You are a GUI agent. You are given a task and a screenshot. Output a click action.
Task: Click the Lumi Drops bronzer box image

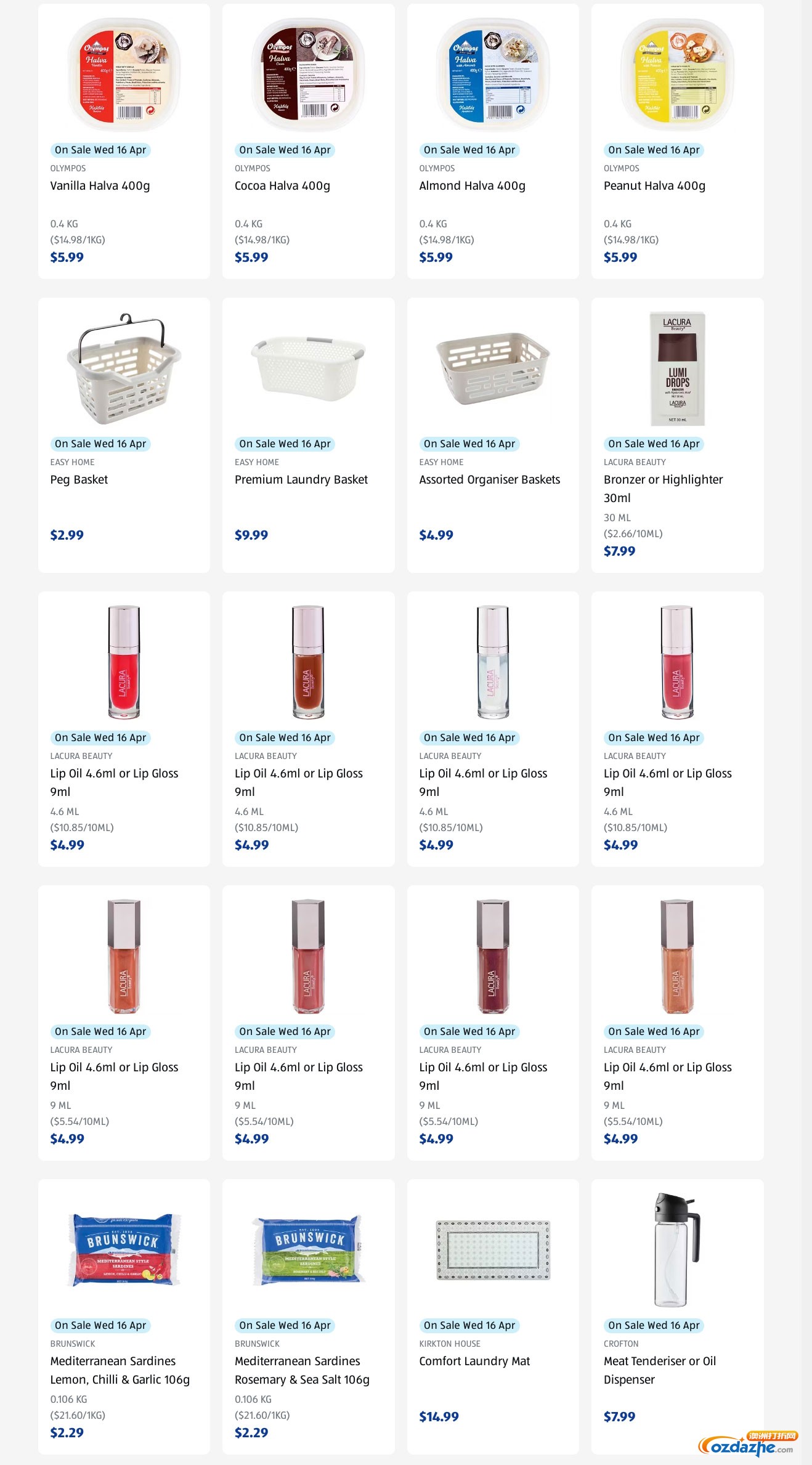(677, 368)
